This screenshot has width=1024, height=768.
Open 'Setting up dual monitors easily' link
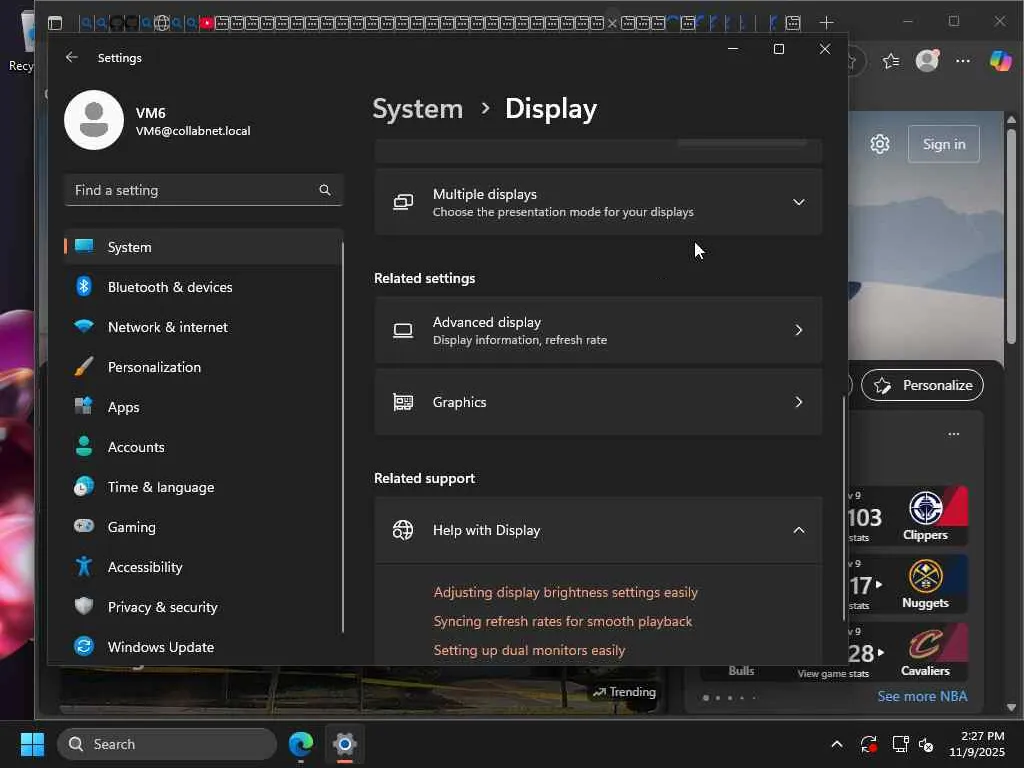(529, 650)
